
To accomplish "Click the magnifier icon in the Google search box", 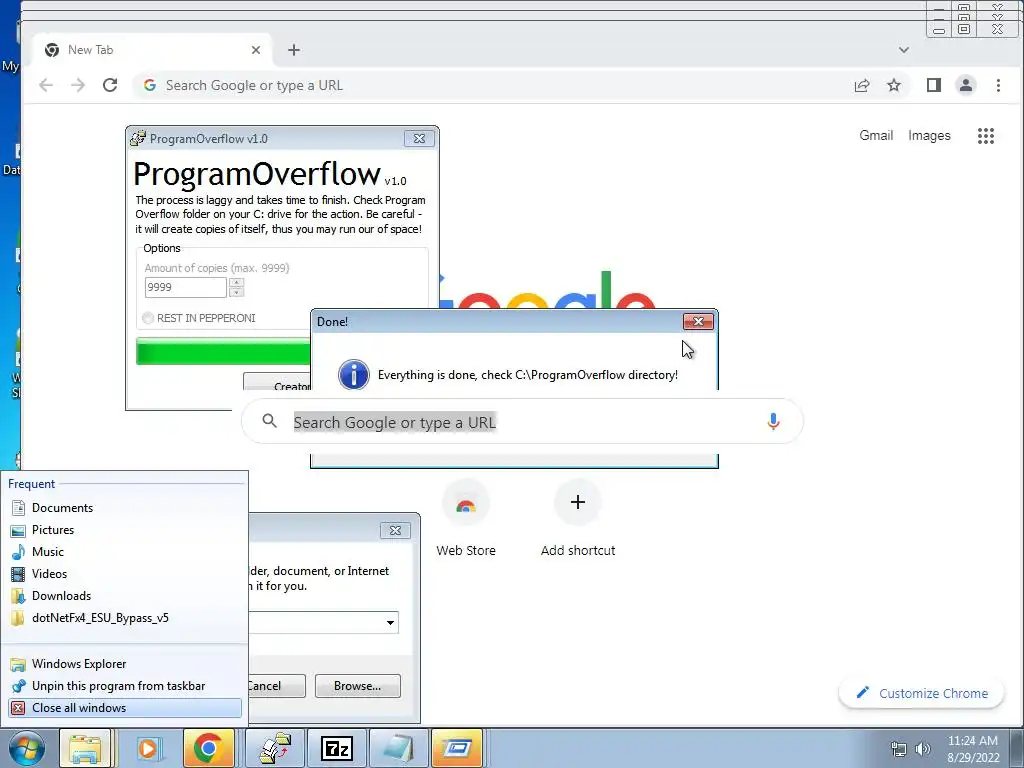I will click(x=269, y=421).
